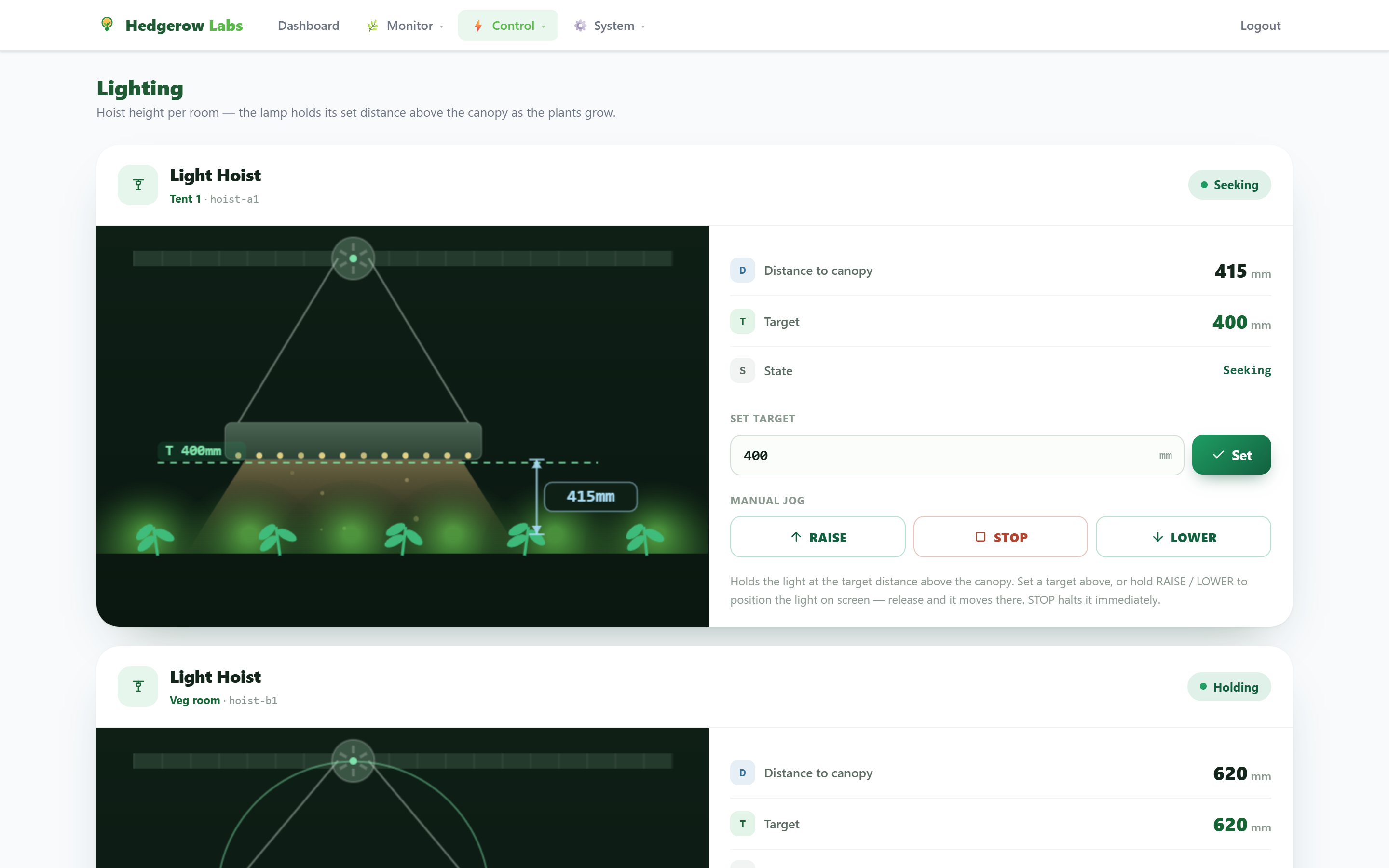This screenshot has height=868, width=1389.
Task: Click the checkmark icon on the Set button
Action: click(1218, 455)
